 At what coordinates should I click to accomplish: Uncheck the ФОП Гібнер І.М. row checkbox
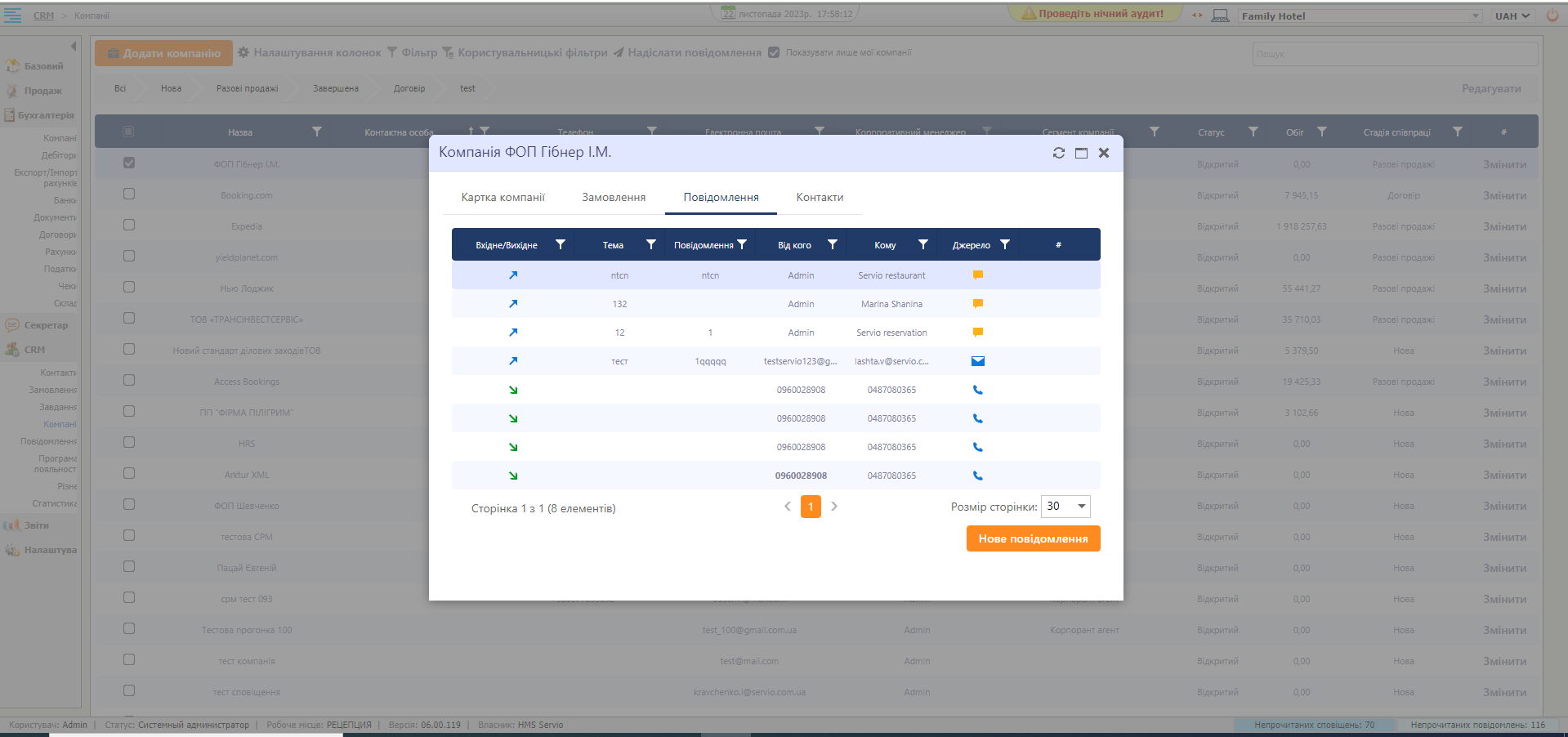click(x=129, y=163)
